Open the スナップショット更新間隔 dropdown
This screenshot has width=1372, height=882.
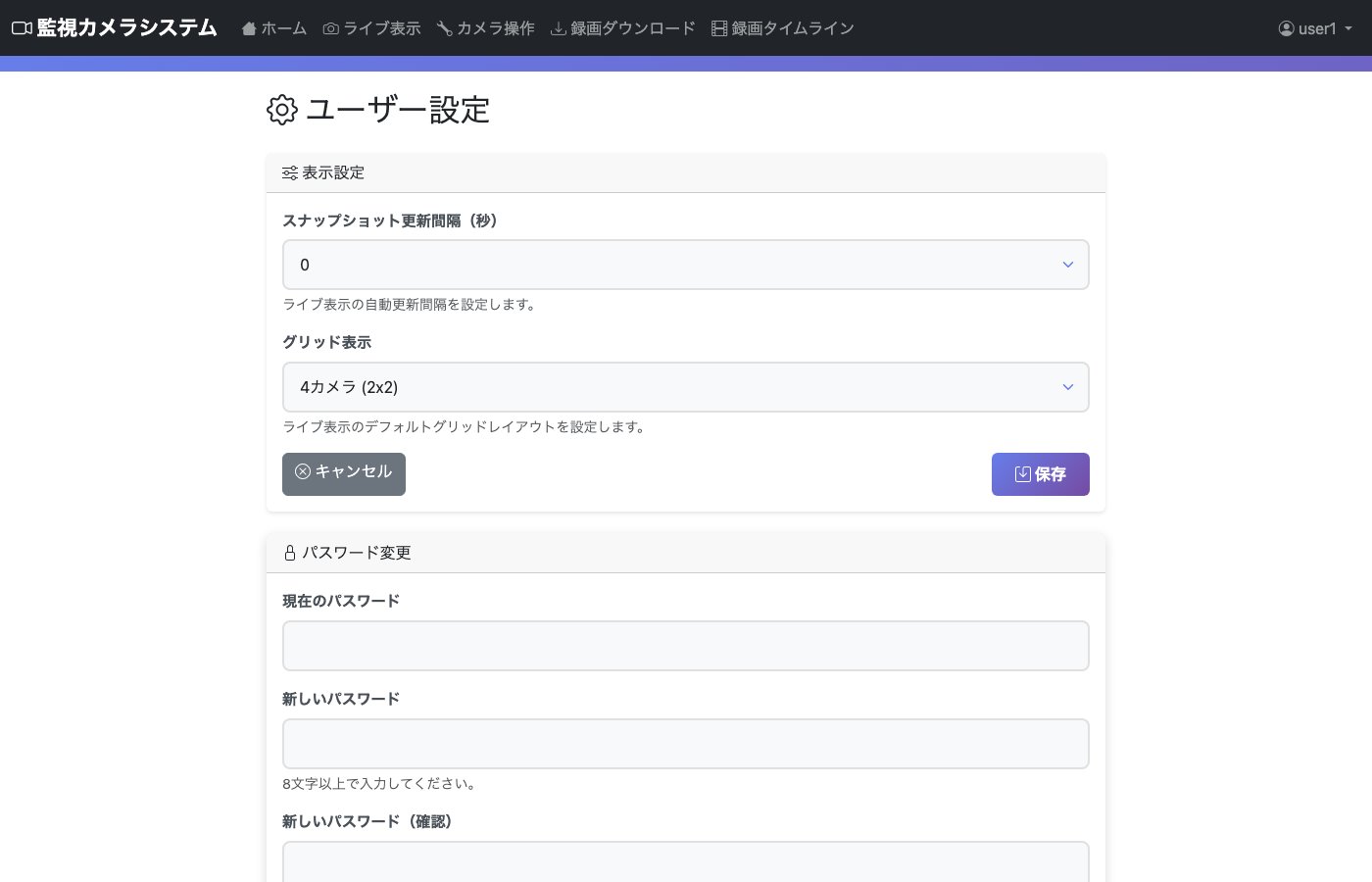[x=686, y=265]
